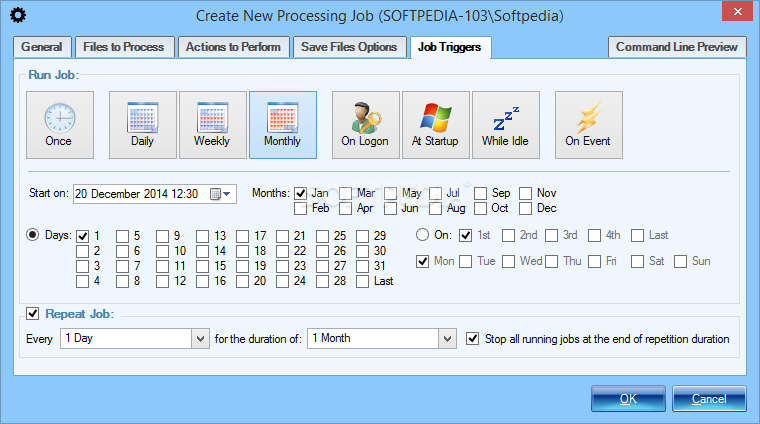760x424 pixels.
Task: Check day 10 checkbox
Action: 162,251
